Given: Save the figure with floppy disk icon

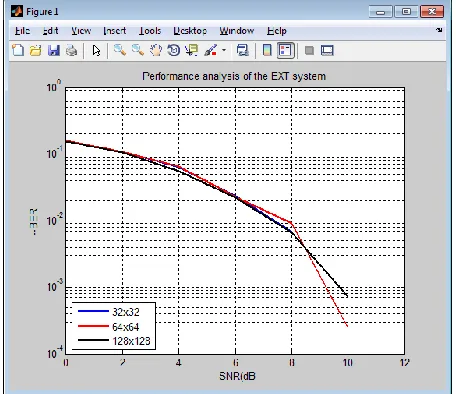Looking at the screenshot, I should [54, 50].
